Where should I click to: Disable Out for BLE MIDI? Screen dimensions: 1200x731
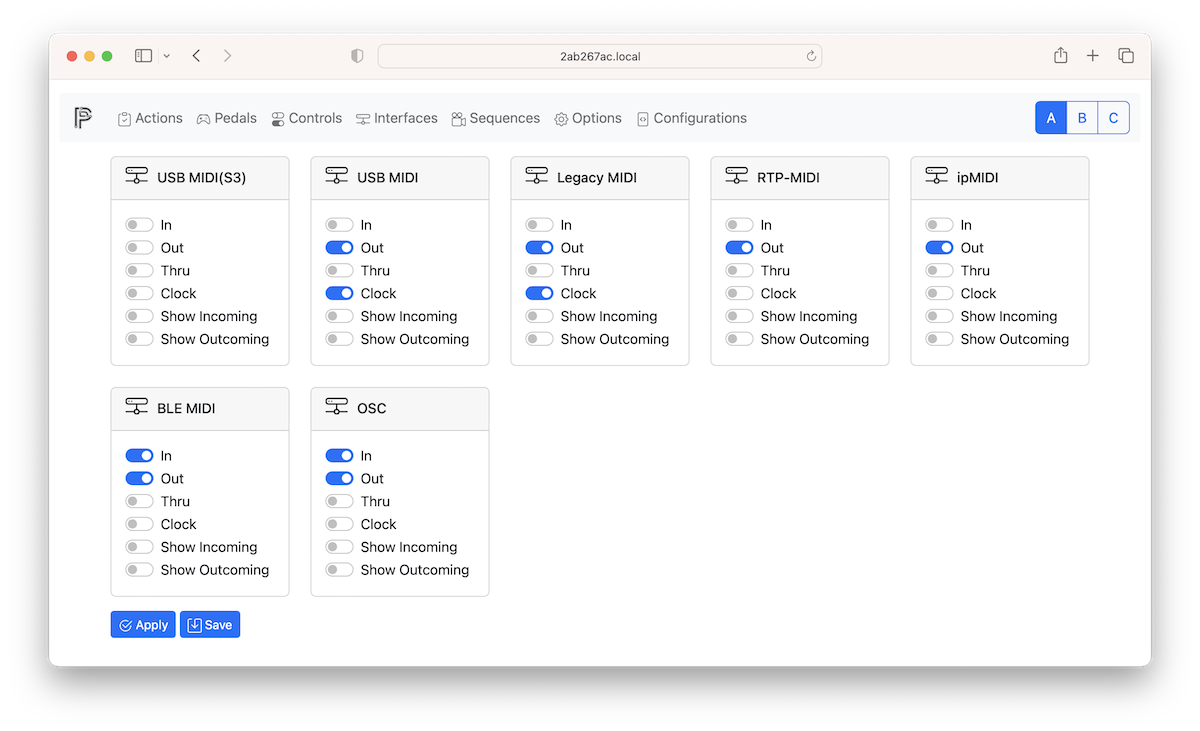[139, 479]
